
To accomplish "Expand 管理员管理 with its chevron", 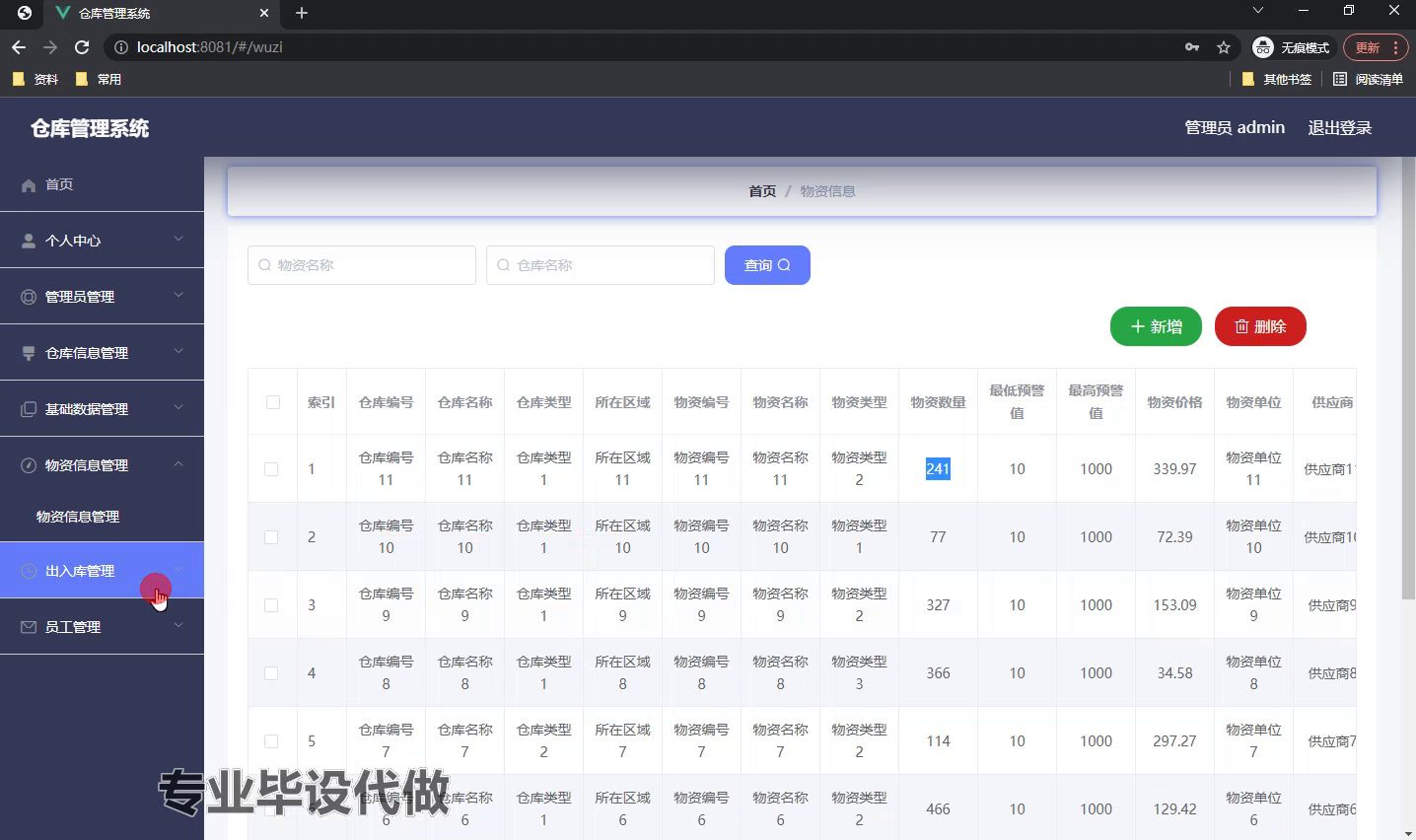I will 178,295.
